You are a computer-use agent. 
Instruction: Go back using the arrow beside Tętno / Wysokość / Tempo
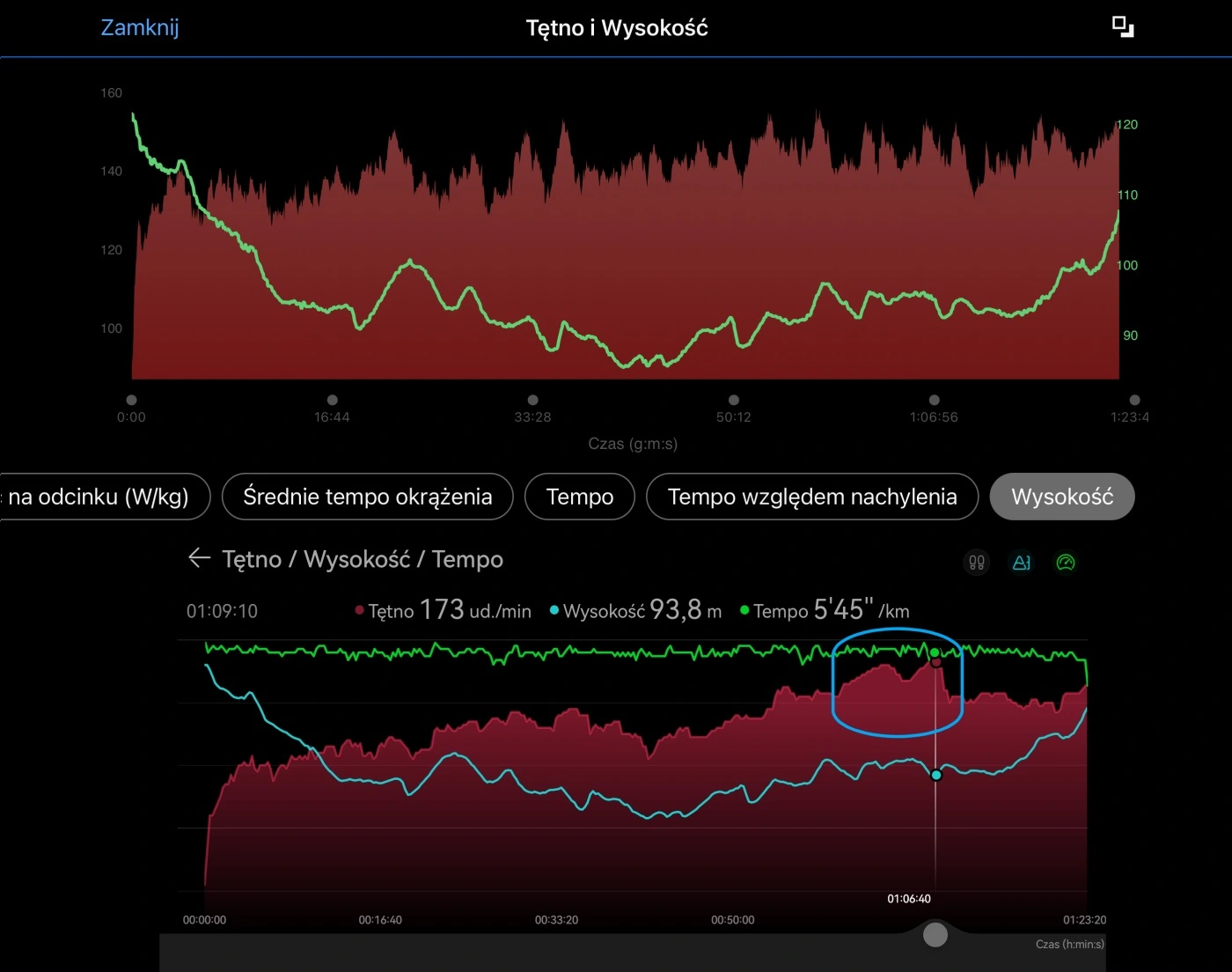coord(199,558)
